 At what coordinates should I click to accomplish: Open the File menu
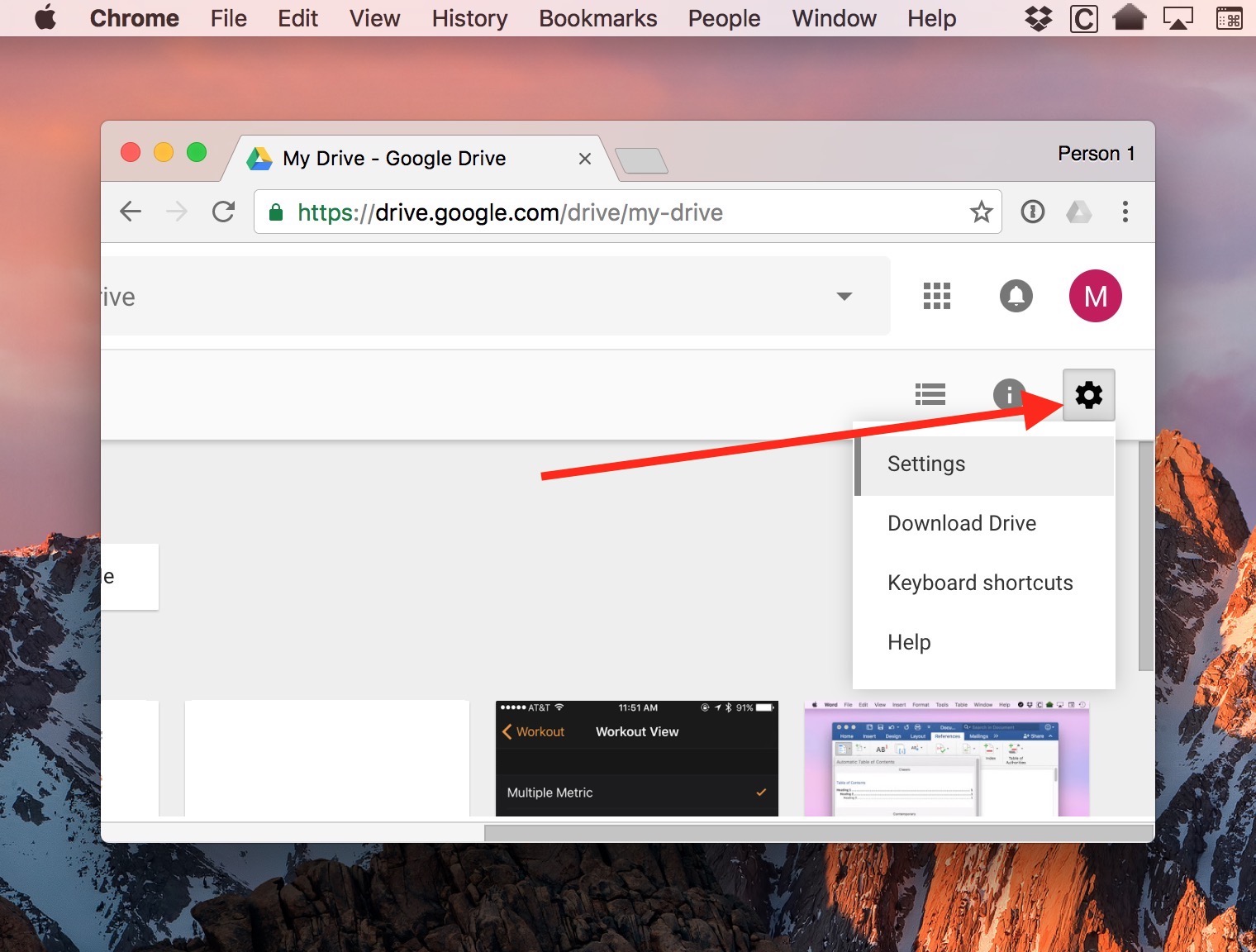coord(228,18)
